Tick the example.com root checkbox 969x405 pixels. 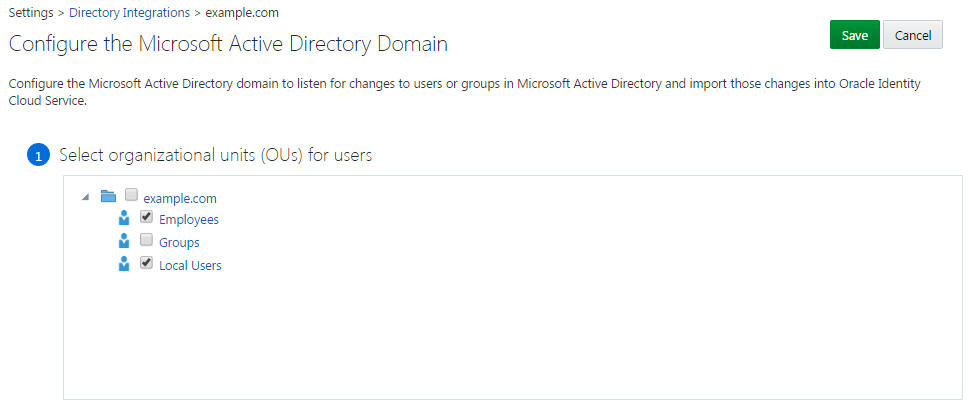(x=131, y=196)
